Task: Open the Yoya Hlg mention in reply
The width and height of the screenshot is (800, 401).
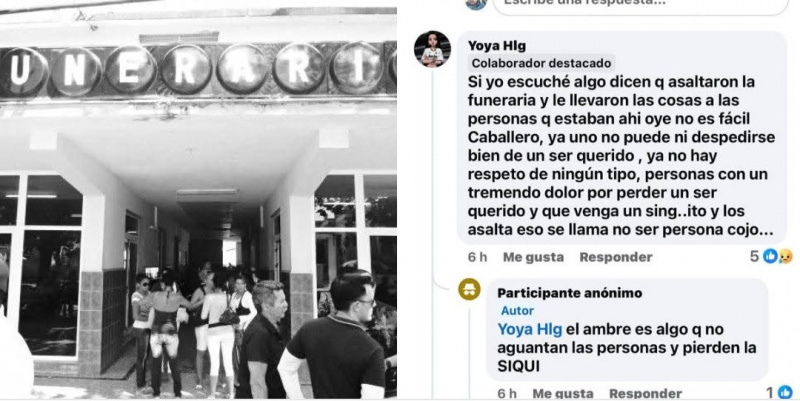Action: tap(530, 329)
